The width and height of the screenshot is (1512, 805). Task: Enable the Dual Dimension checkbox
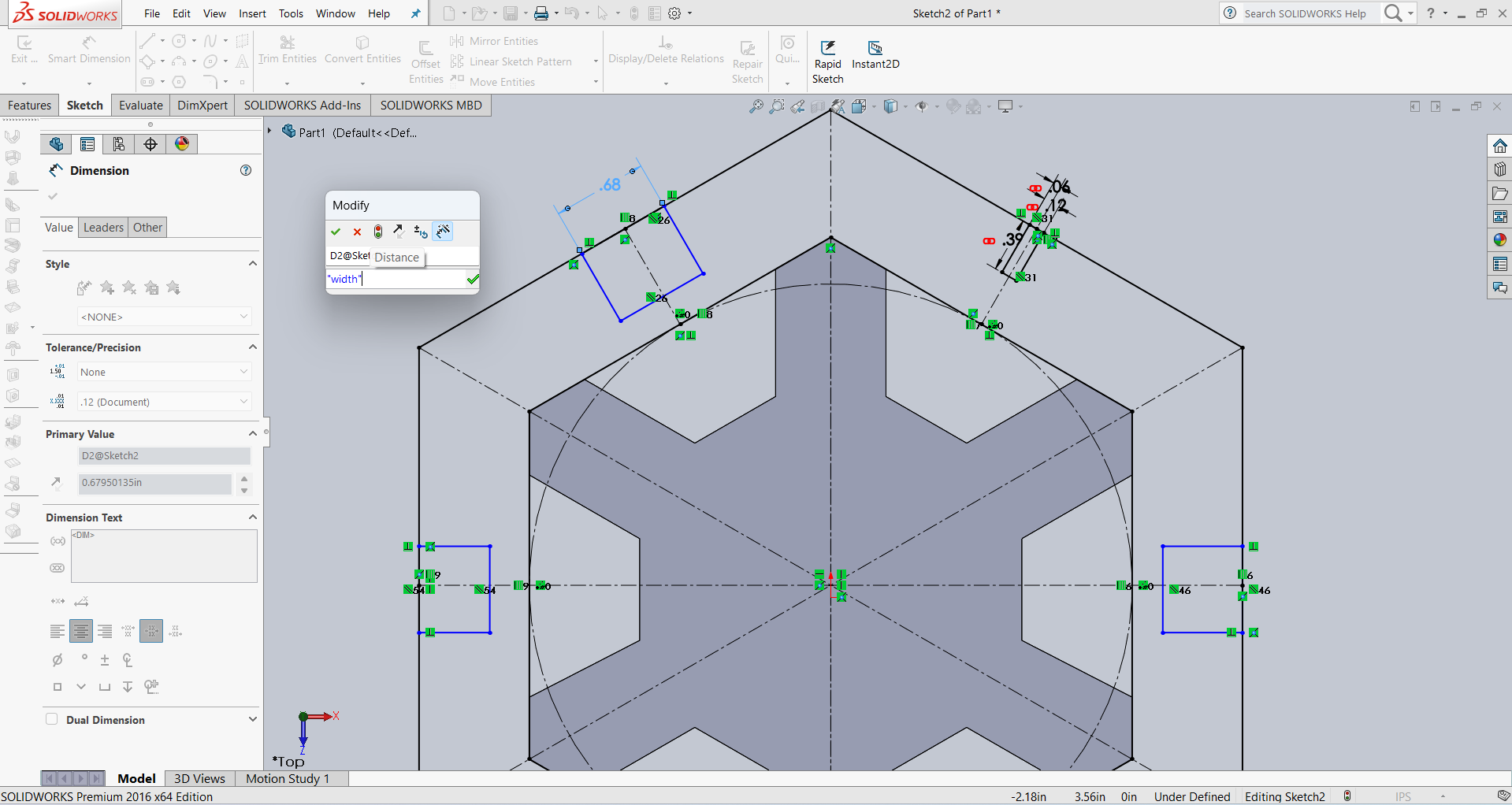pyautogui.click(x=52, y=719)
